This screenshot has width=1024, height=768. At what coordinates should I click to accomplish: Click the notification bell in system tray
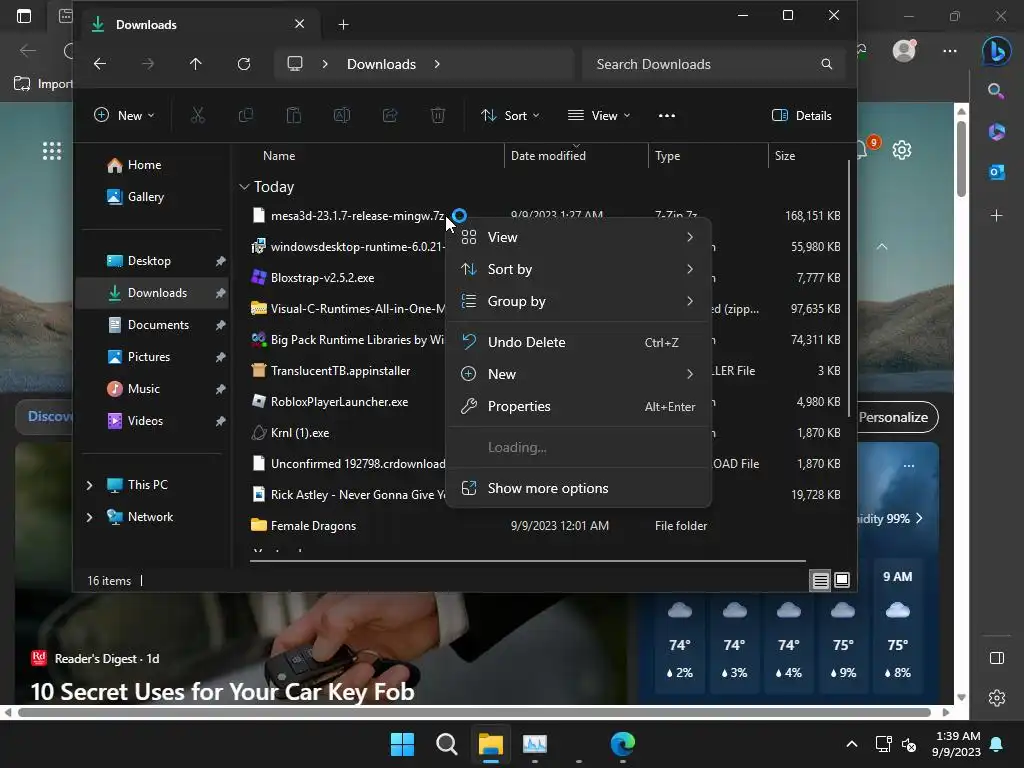pos(997,744)
